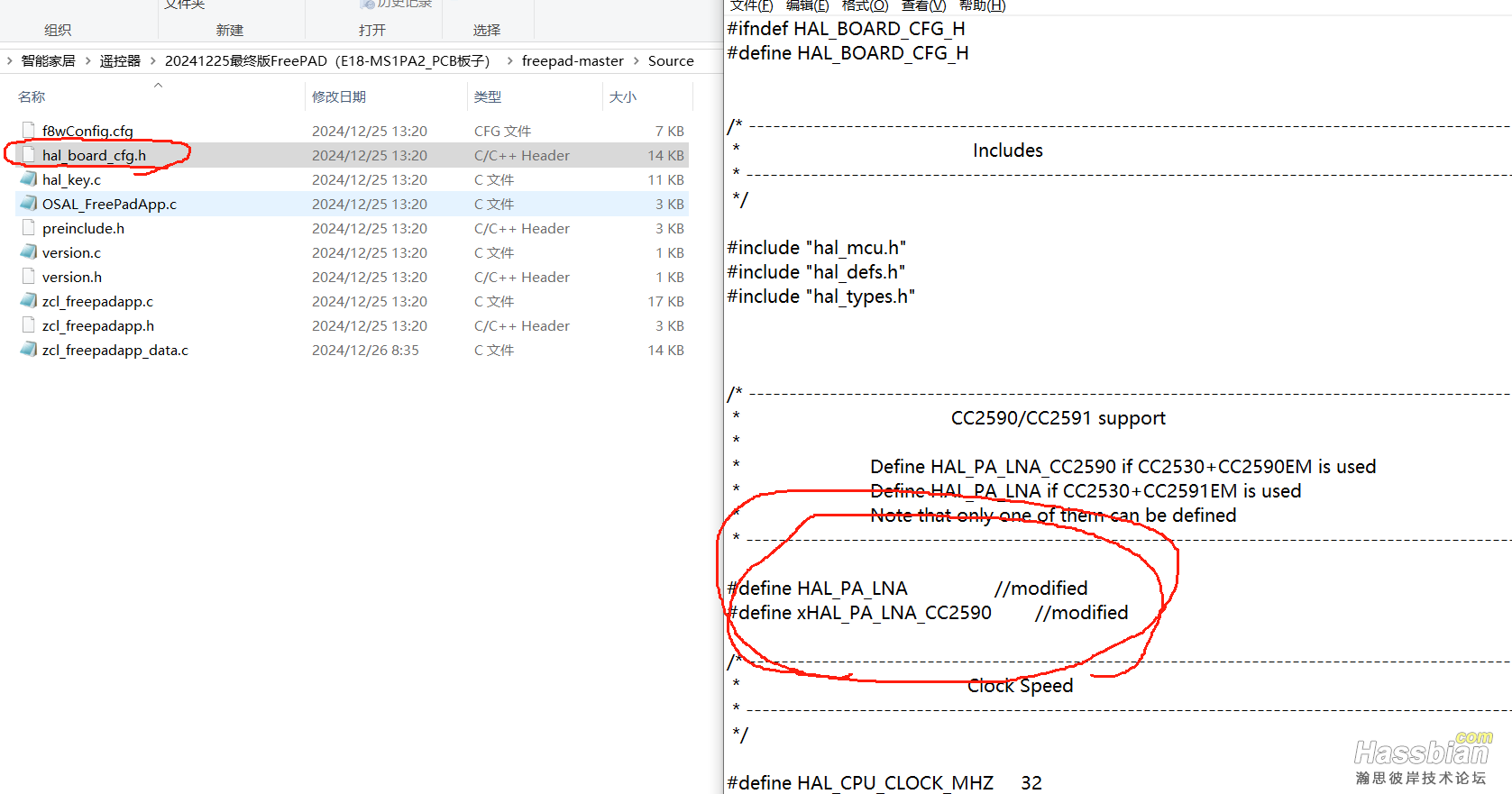Sort files by 类型 column header
The height and width of the screenshot is (794, 1512).
click(x=488, y=96)
